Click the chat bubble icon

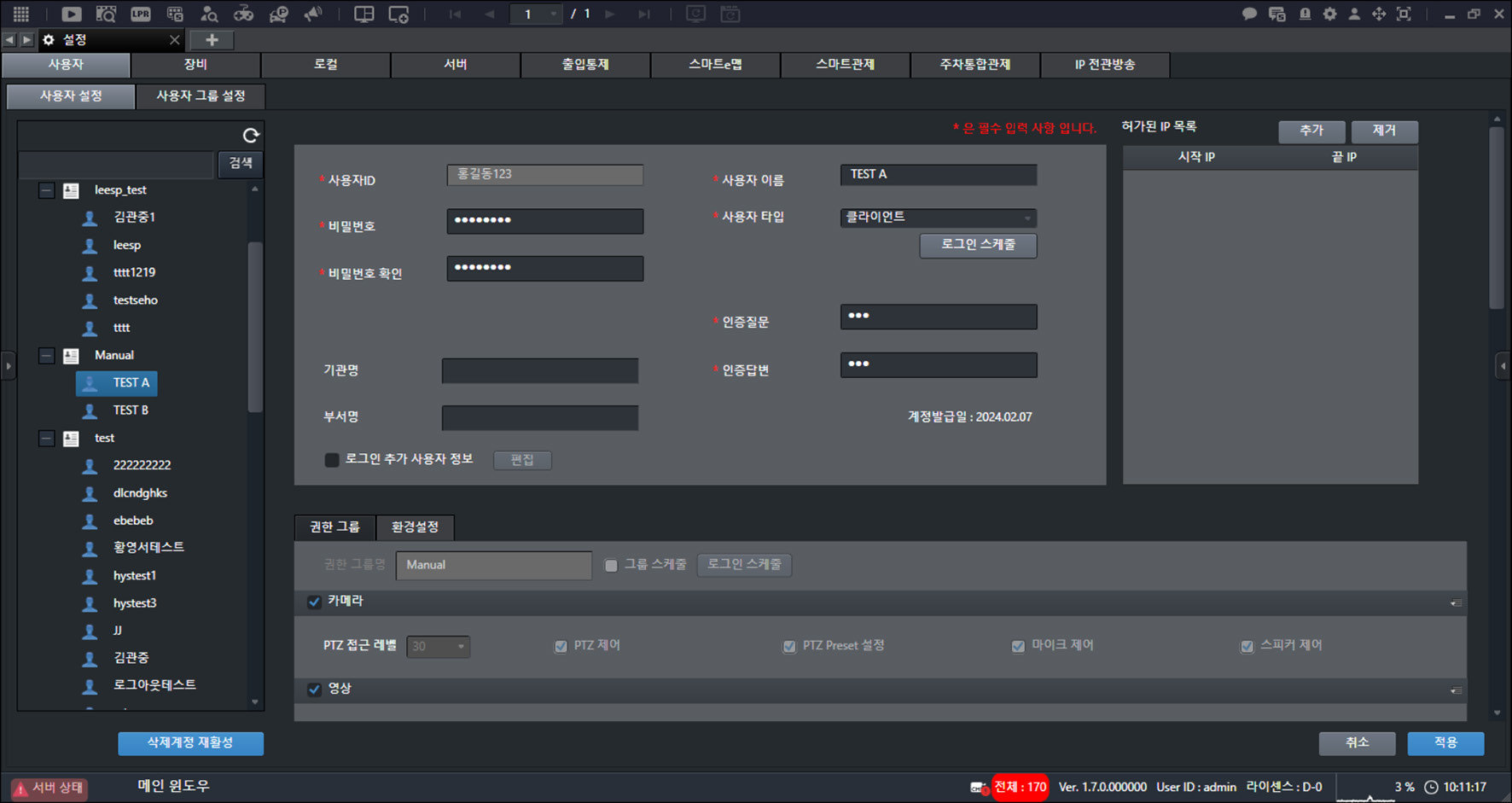pyautogui.click(x=1249, y=14)
